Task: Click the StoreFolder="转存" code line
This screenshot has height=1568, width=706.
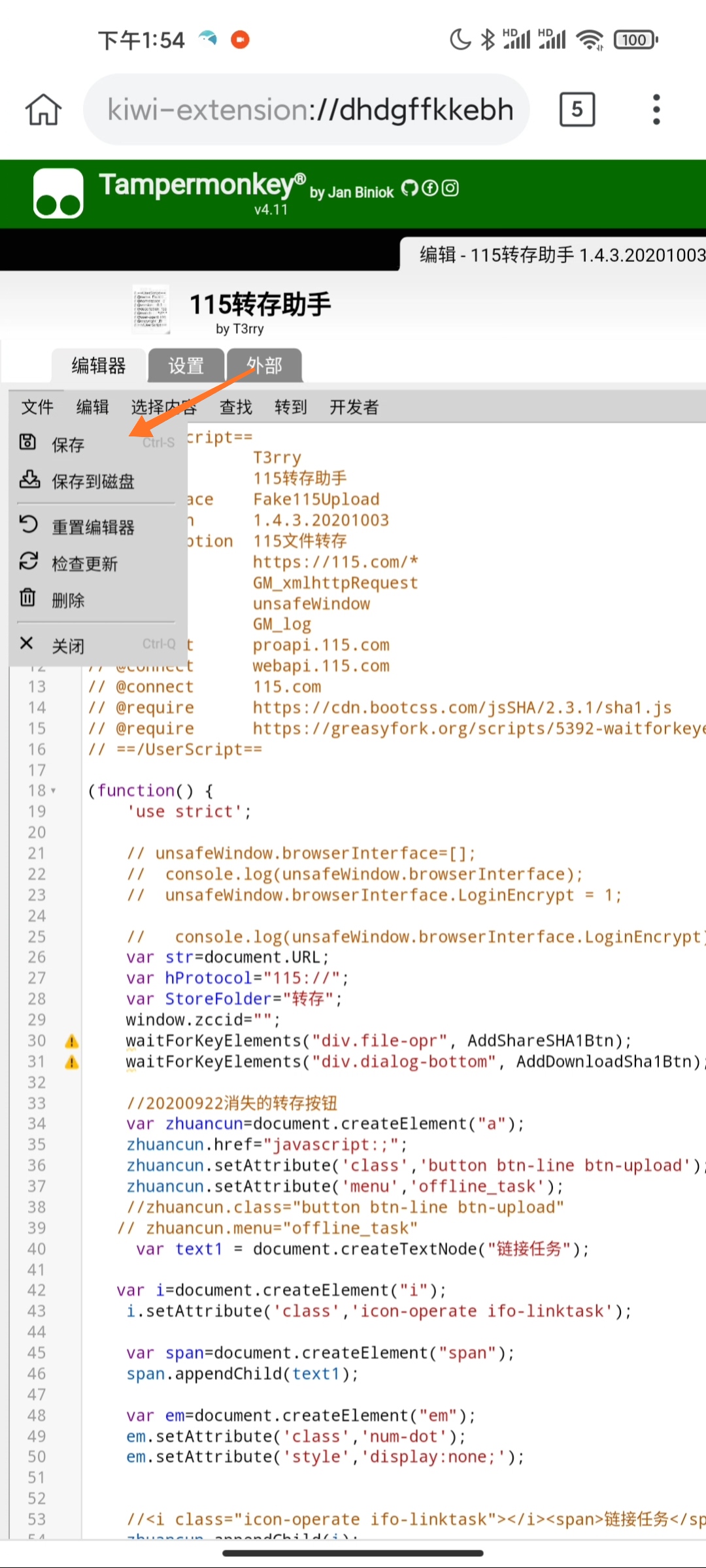Action: [x=234, y=999]
